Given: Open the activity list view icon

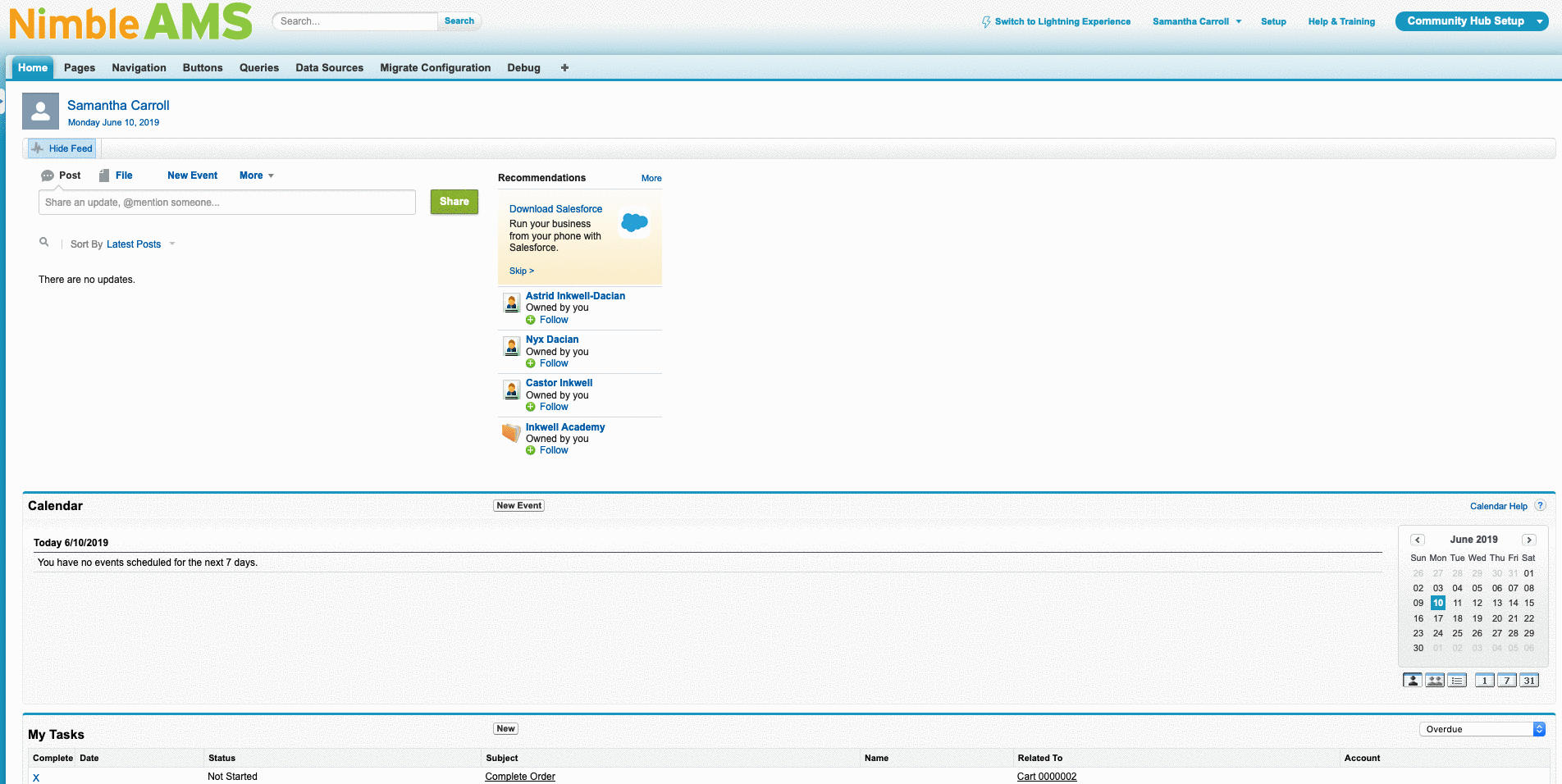Looking at the screenshot, I should [x=1457, y=680].
